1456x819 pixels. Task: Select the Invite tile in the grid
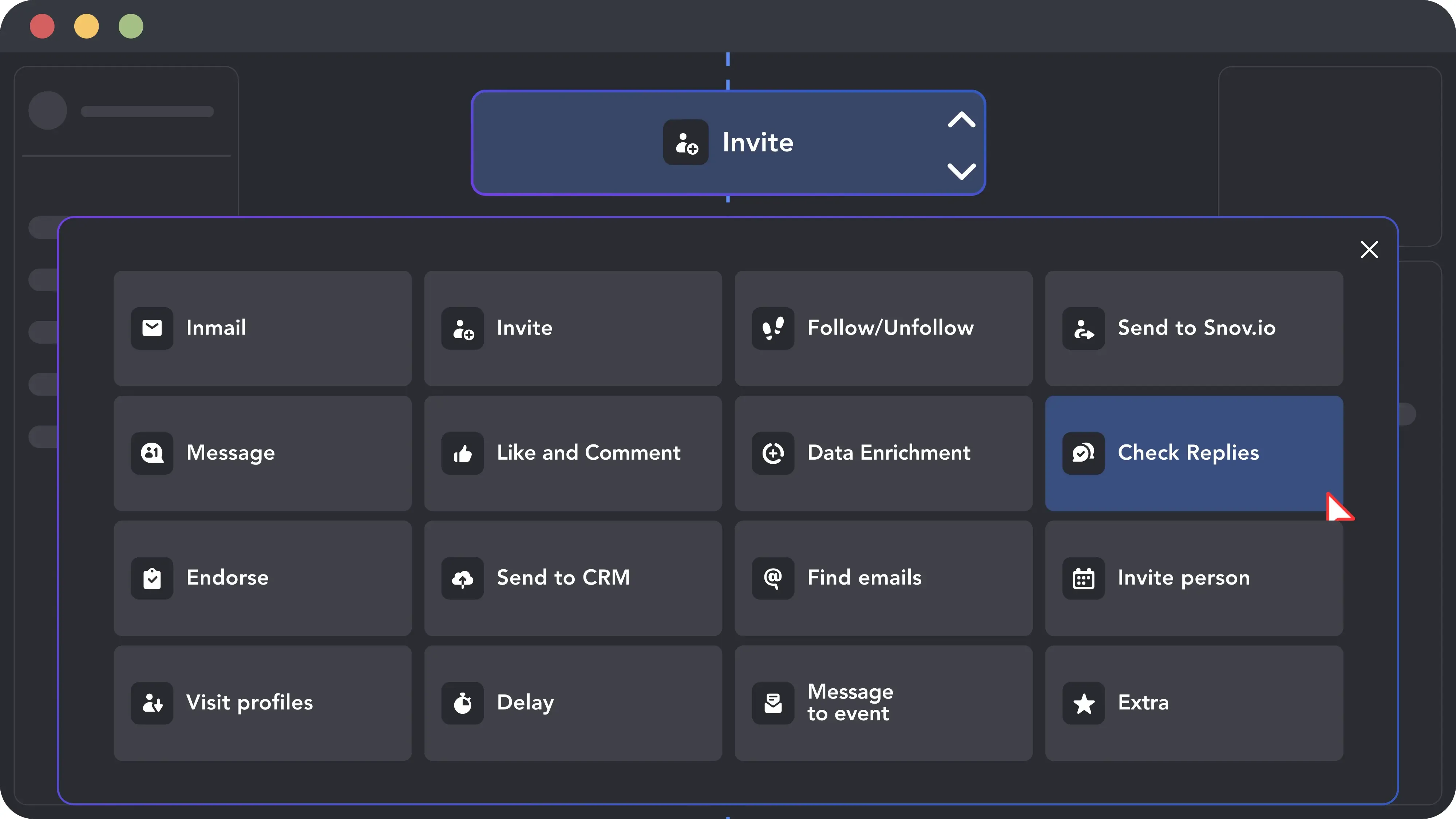tap(573, 328)
